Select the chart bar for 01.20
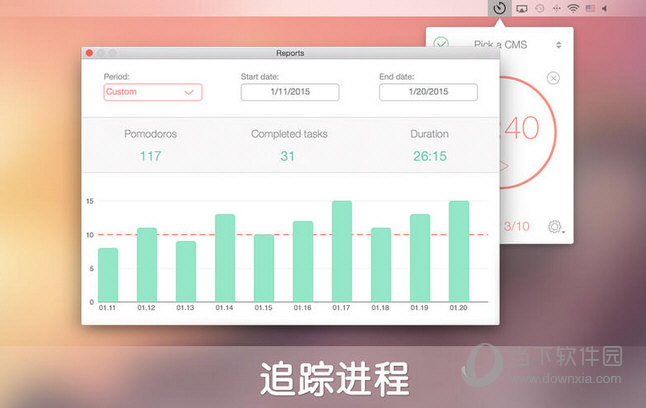Viewport: 646px width, 408px height. [x=459, y=251]
